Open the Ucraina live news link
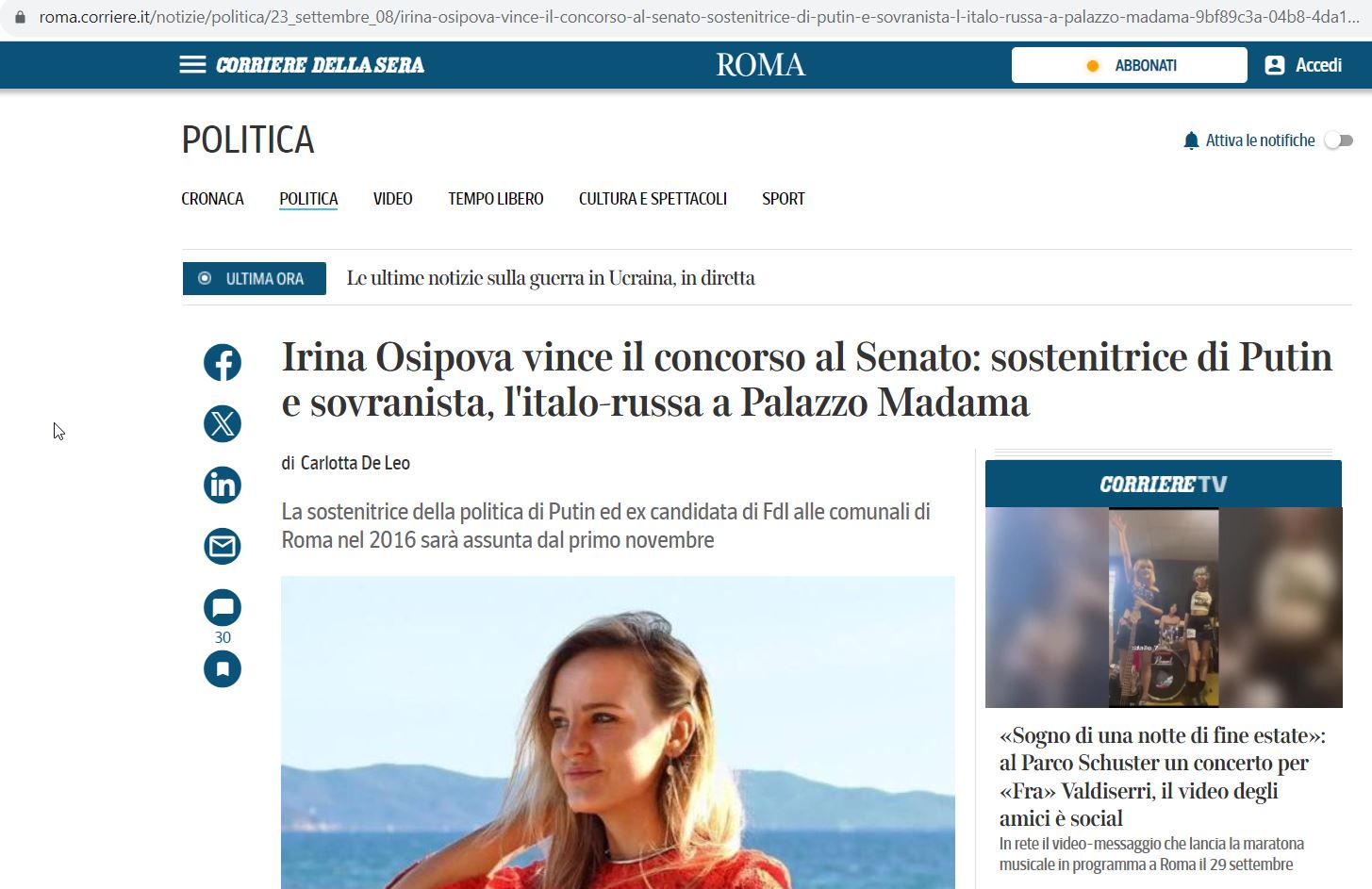 [551, 278]
